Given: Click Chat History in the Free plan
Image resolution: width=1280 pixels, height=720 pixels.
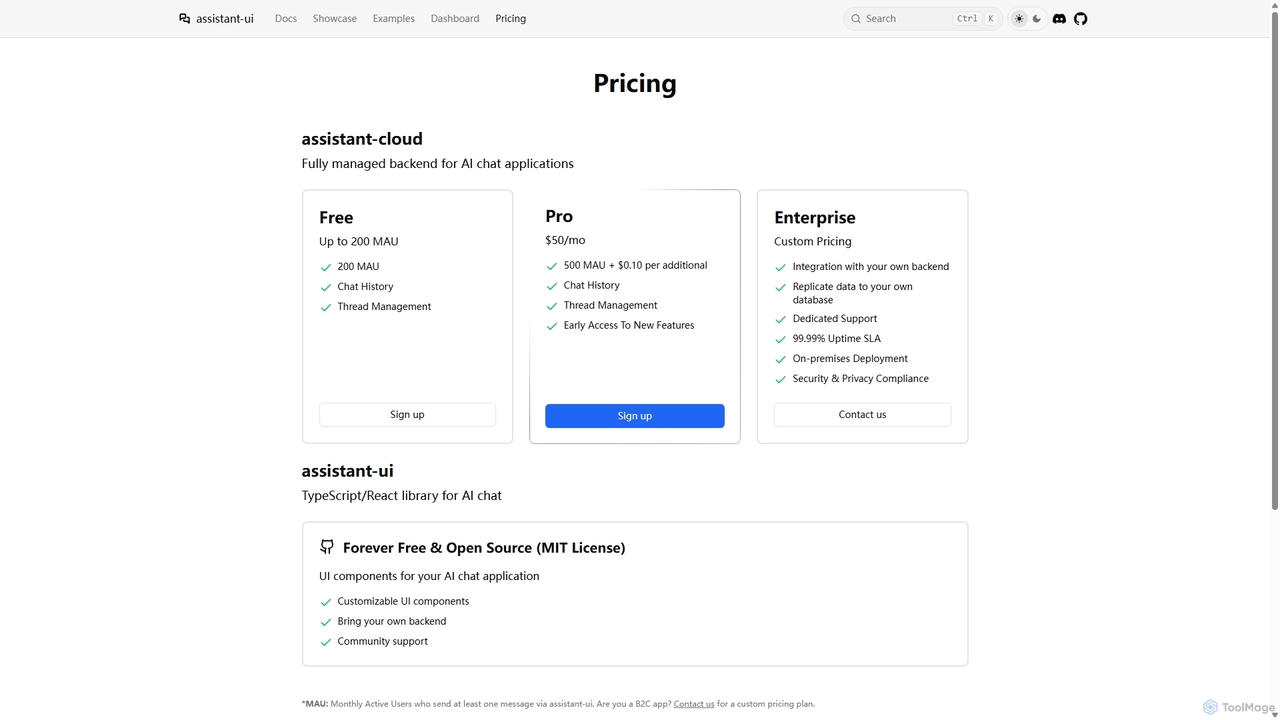Looking at the screenshot, I should [365, 287].
